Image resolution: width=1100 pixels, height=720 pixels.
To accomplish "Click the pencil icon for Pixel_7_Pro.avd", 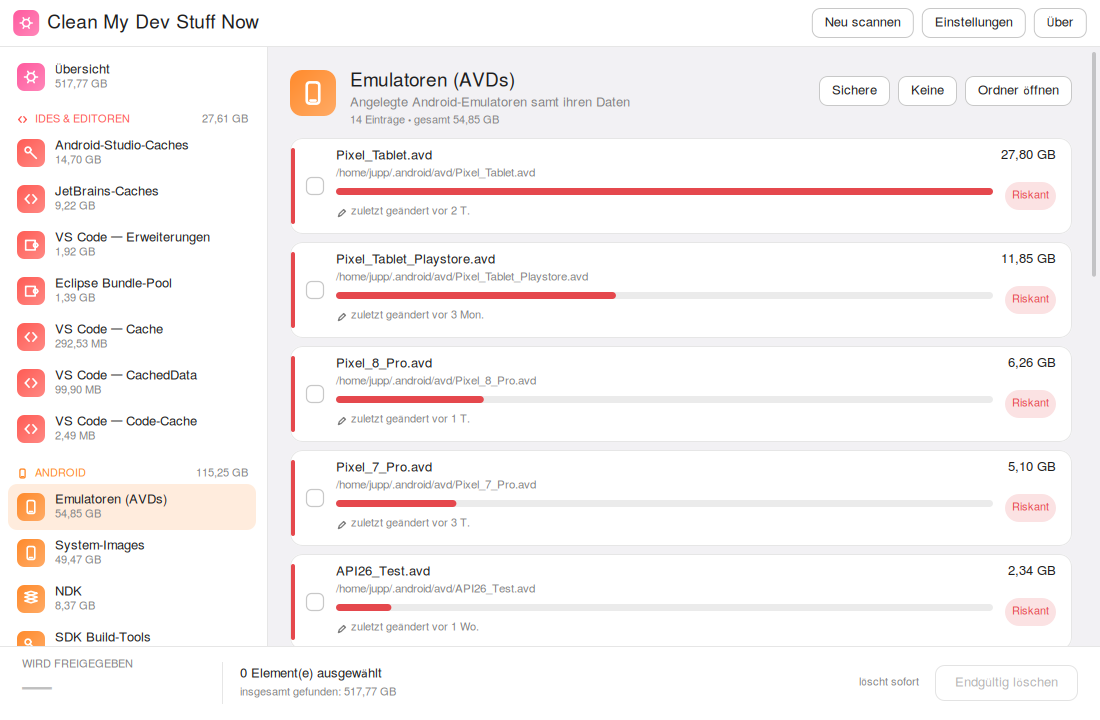I will (342, 524).
